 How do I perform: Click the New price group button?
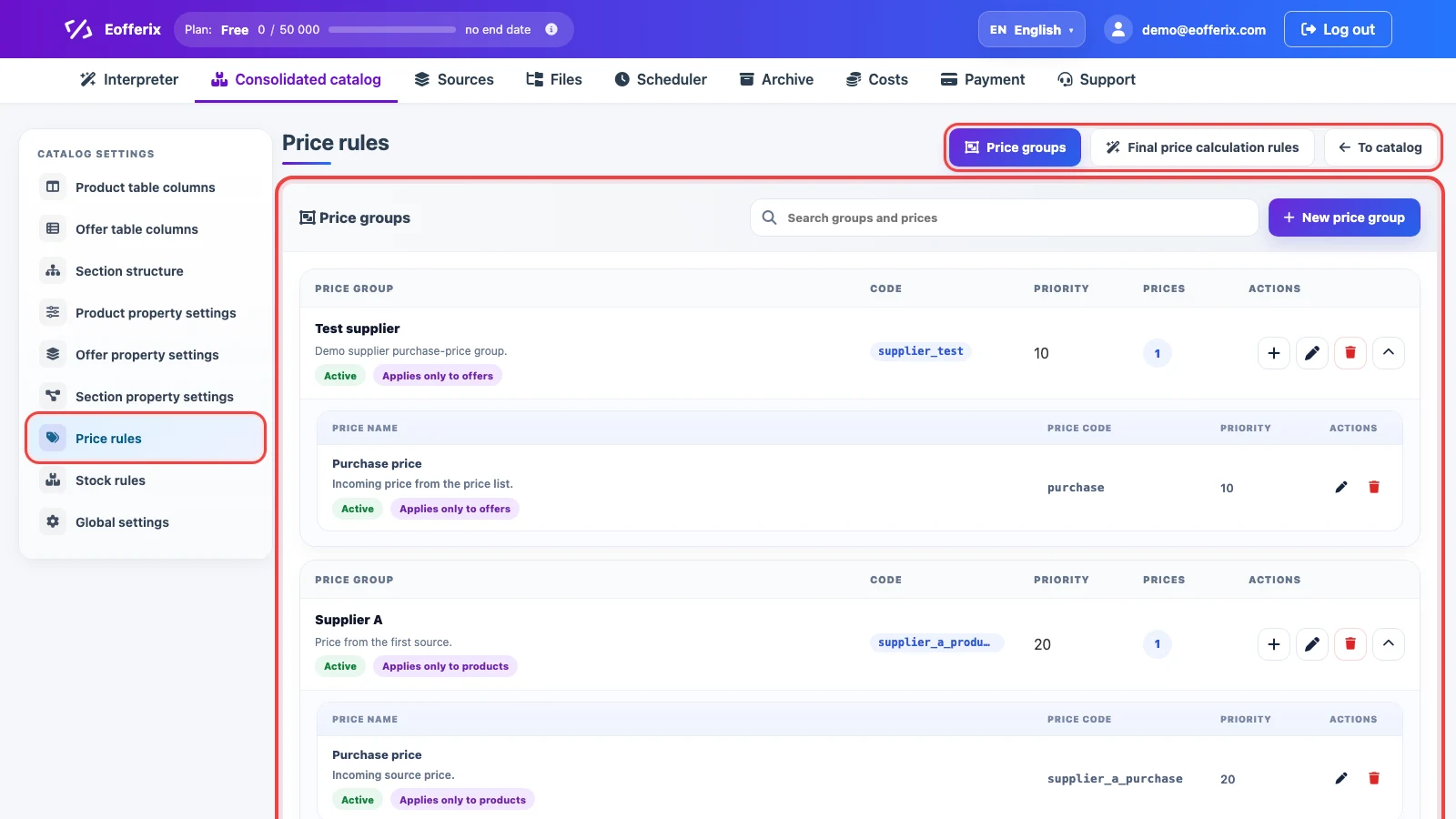1344,217
